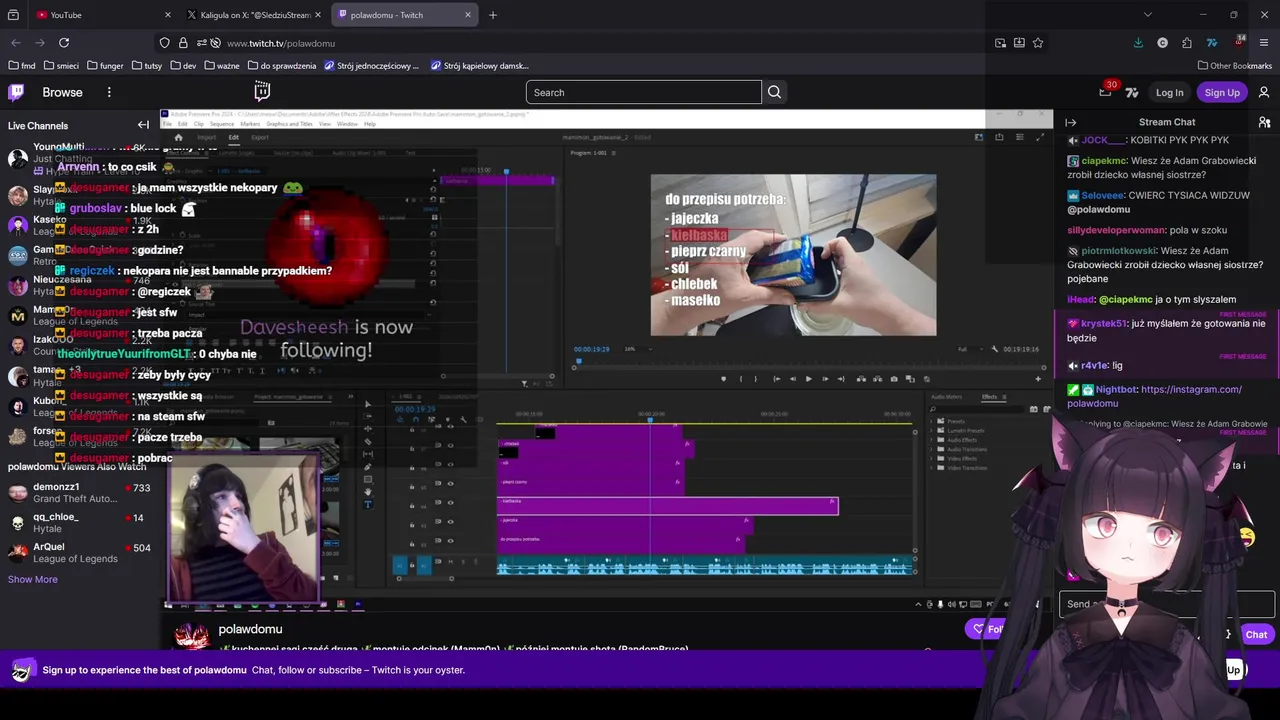Open Premiere Quick Export share icon
1280x720 pixels.
tap(999, 137)
